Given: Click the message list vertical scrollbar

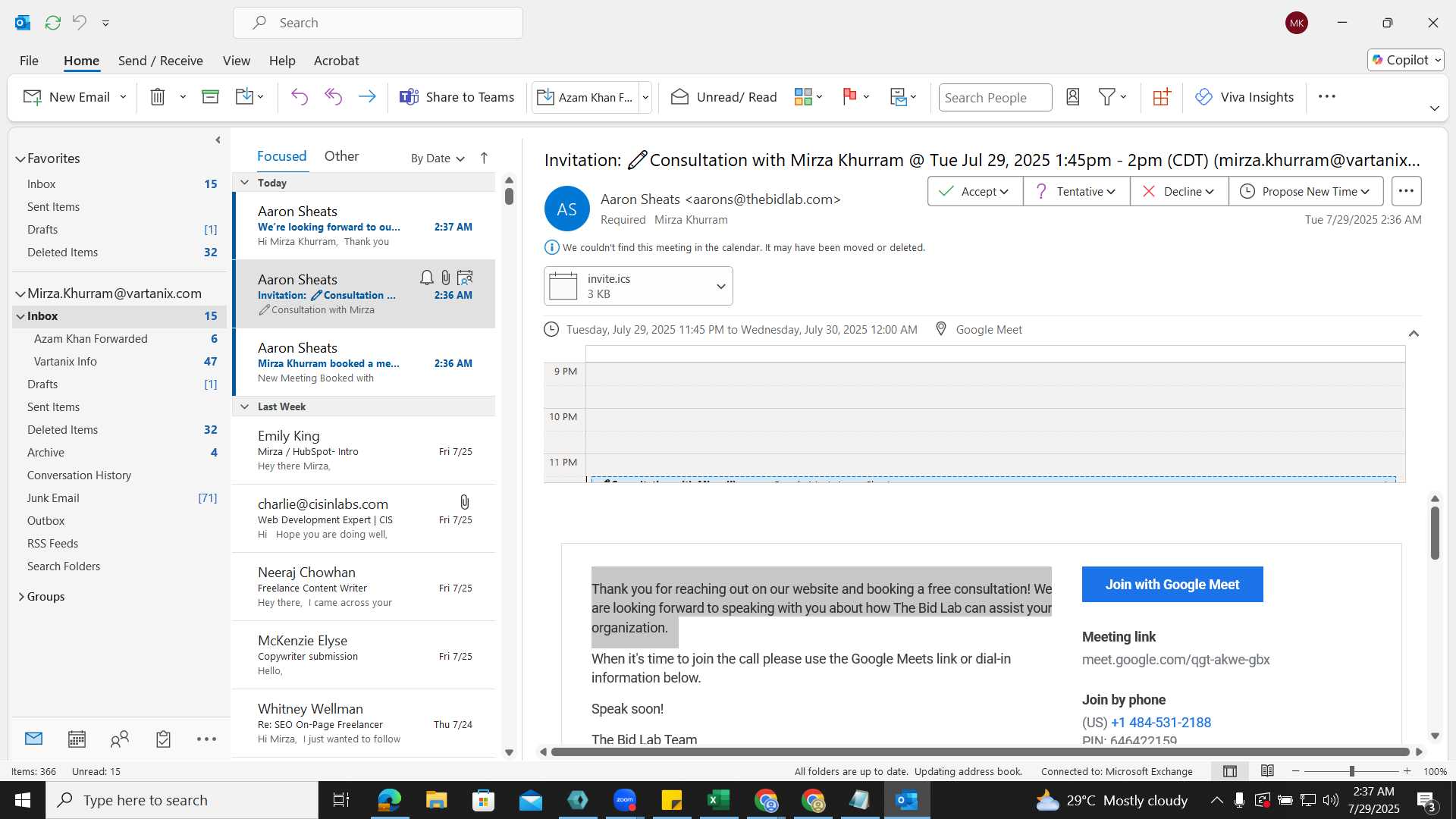Looking at the screenshot, I should (509, 197).
